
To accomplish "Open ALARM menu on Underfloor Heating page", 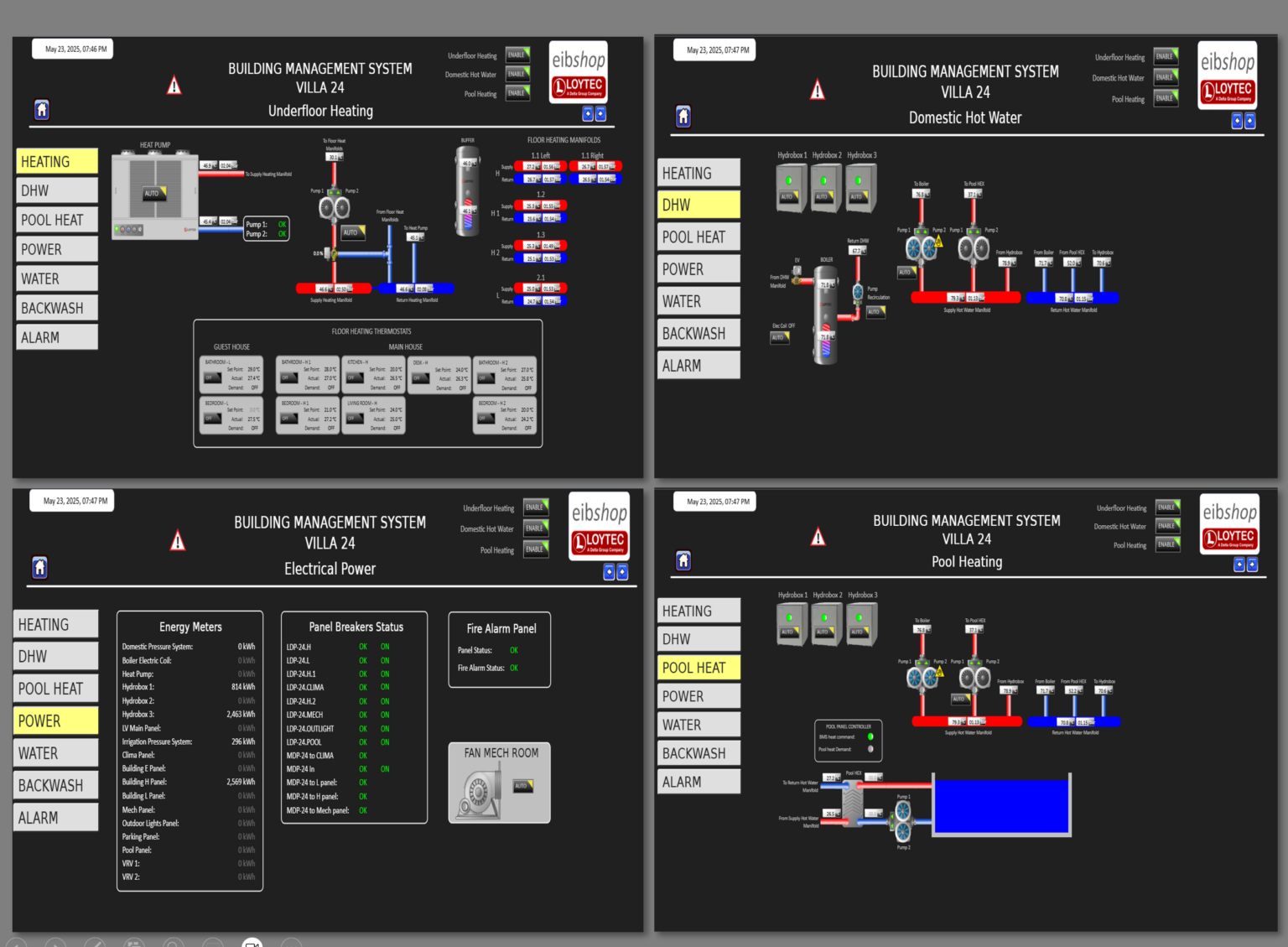I will point(57,337).
